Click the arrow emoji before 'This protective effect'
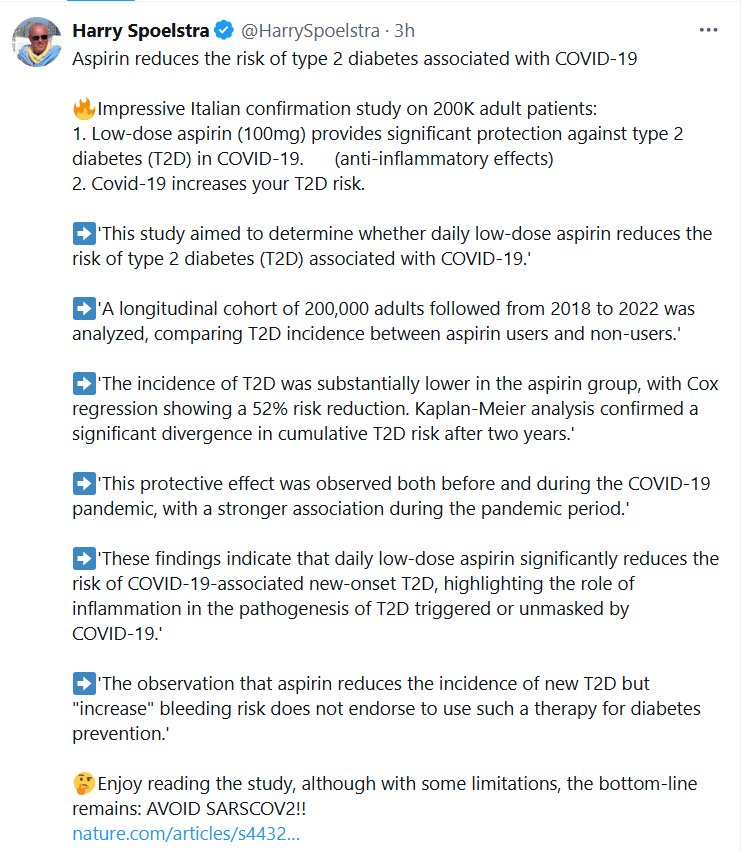Screen dimensions: 746x852 click(83, 483)
